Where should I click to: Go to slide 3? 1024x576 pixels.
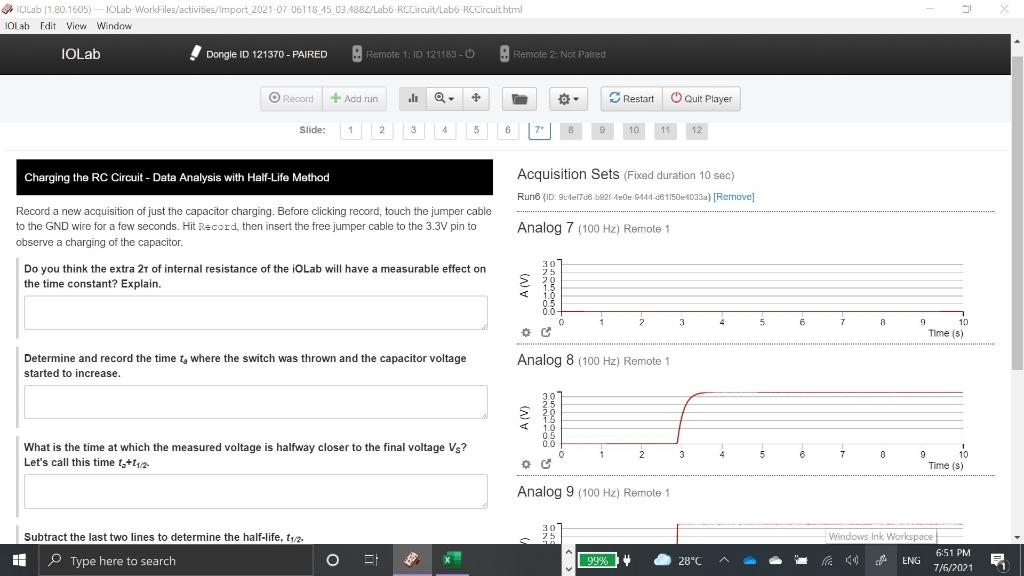pos(413,129)
